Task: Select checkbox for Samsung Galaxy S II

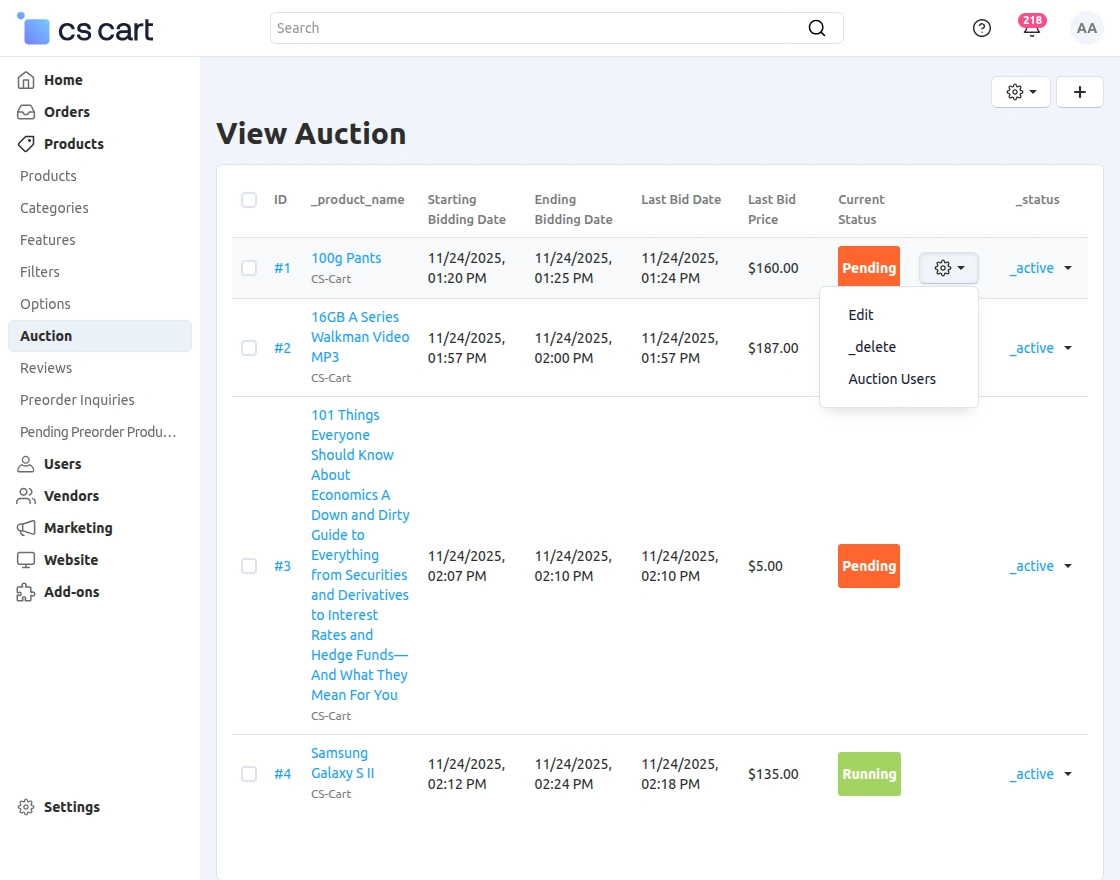Action: coord(249,774)
